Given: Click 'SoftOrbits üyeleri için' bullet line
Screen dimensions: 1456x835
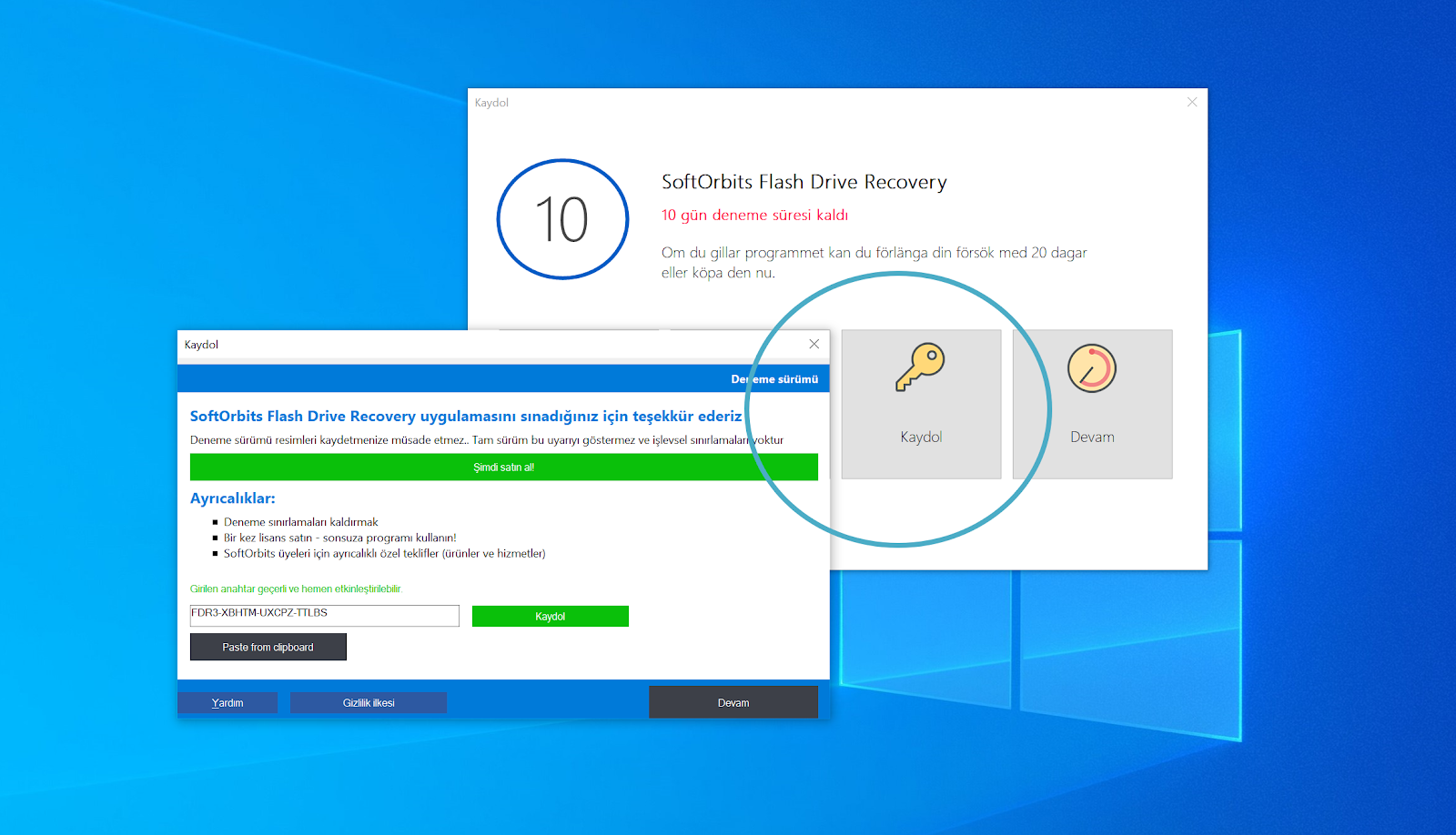Looking at the screenshot, I should coord(385,553).
